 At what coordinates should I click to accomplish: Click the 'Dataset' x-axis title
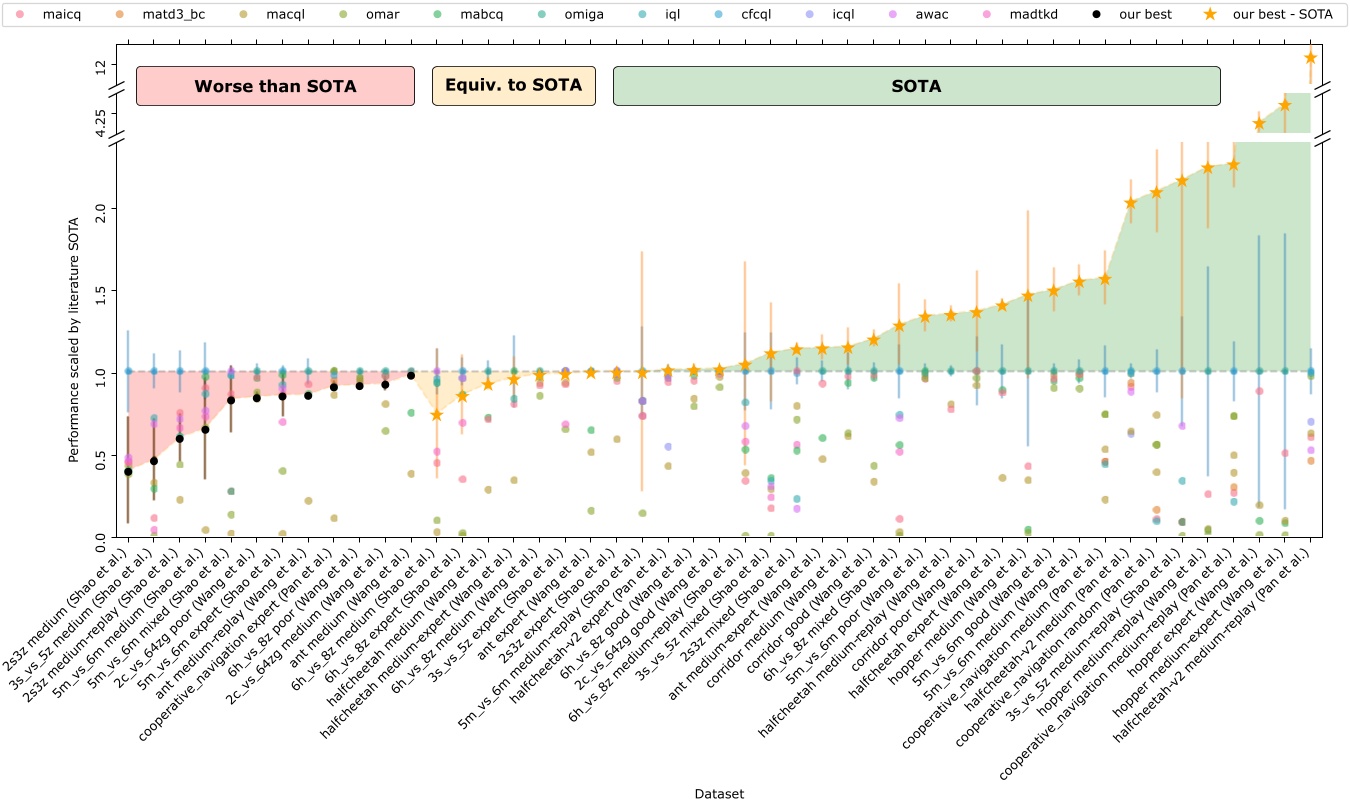[719, 792]
